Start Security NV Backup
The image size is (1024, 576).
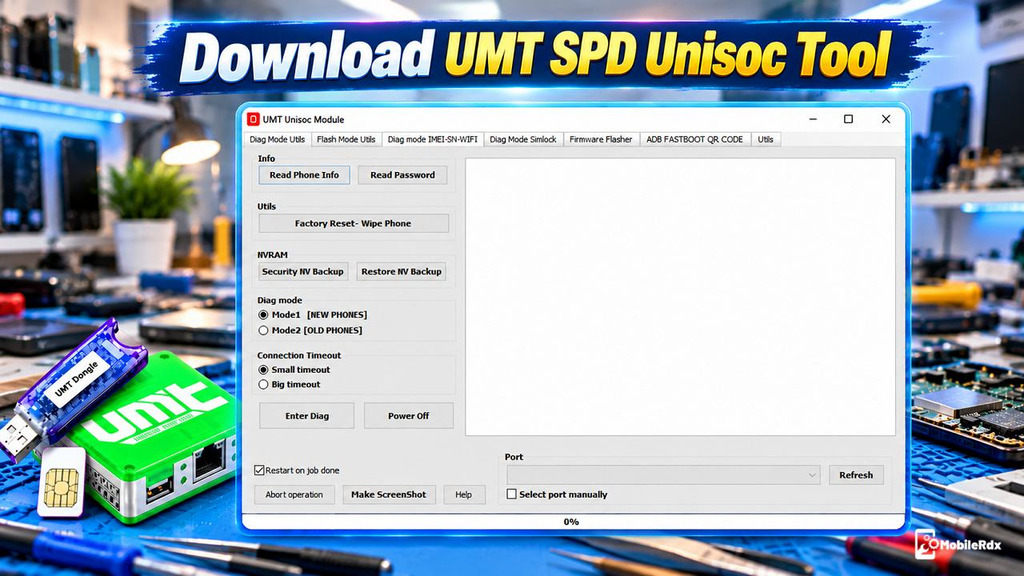pyautogui.click(x=303, y=272)
